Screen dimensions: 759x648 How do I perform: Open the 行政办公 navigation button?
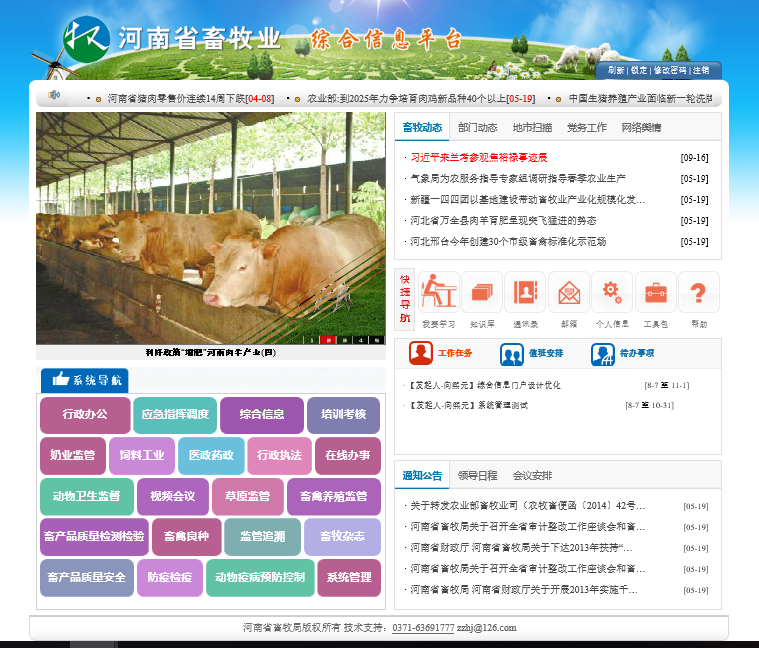tap(85, 415)
